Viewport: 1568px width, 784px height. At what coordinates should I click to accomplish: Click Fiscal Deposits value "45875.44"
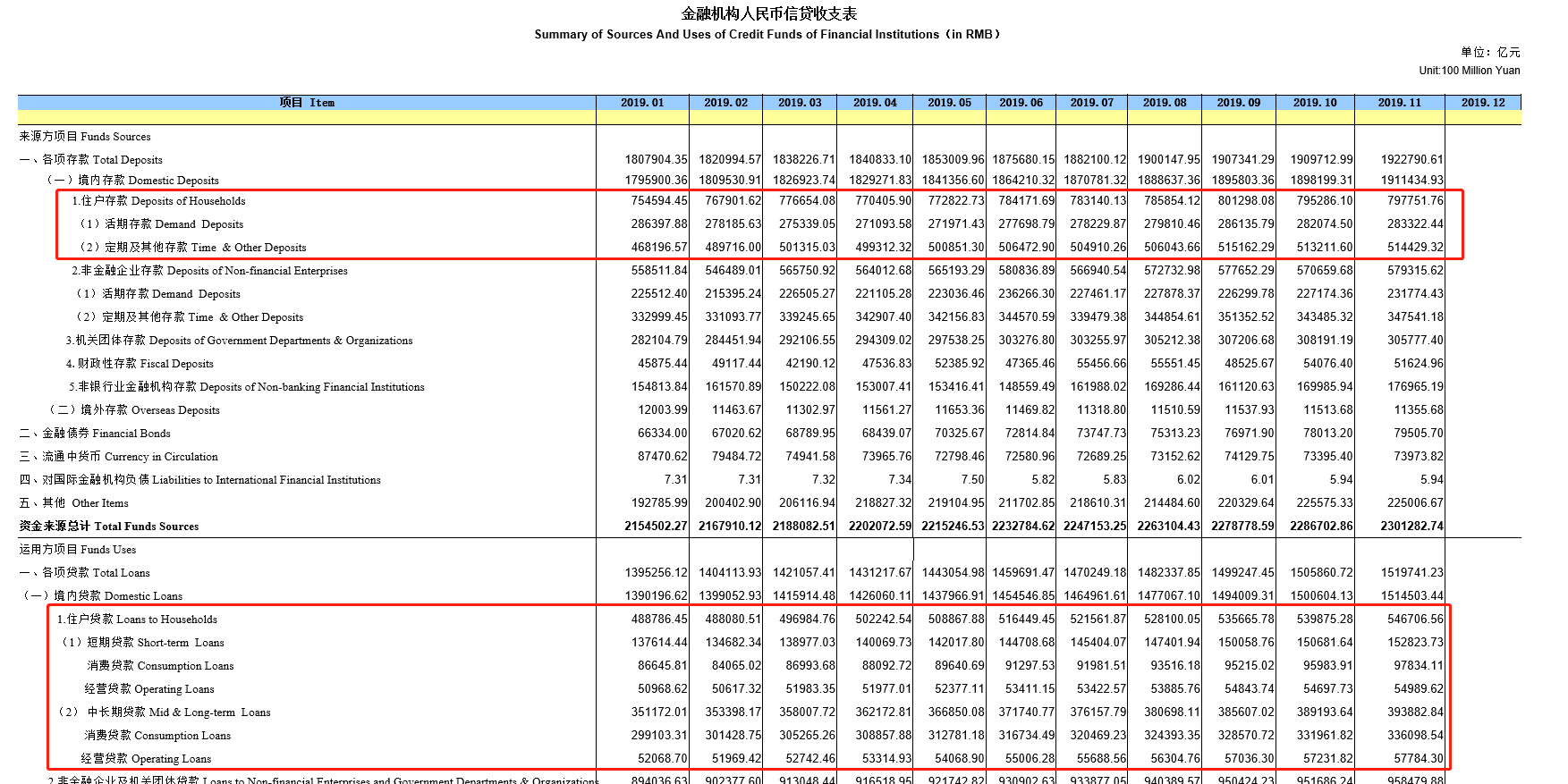pyautogui.click(x=663, y=364)
